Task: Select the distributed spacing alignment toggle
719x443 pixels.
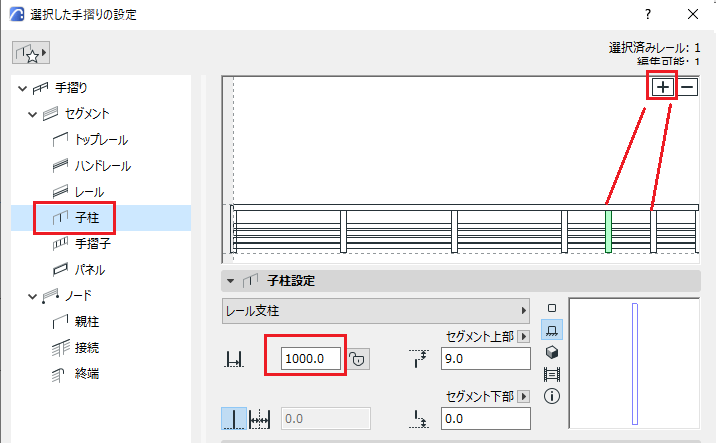Action: [260, 418]
